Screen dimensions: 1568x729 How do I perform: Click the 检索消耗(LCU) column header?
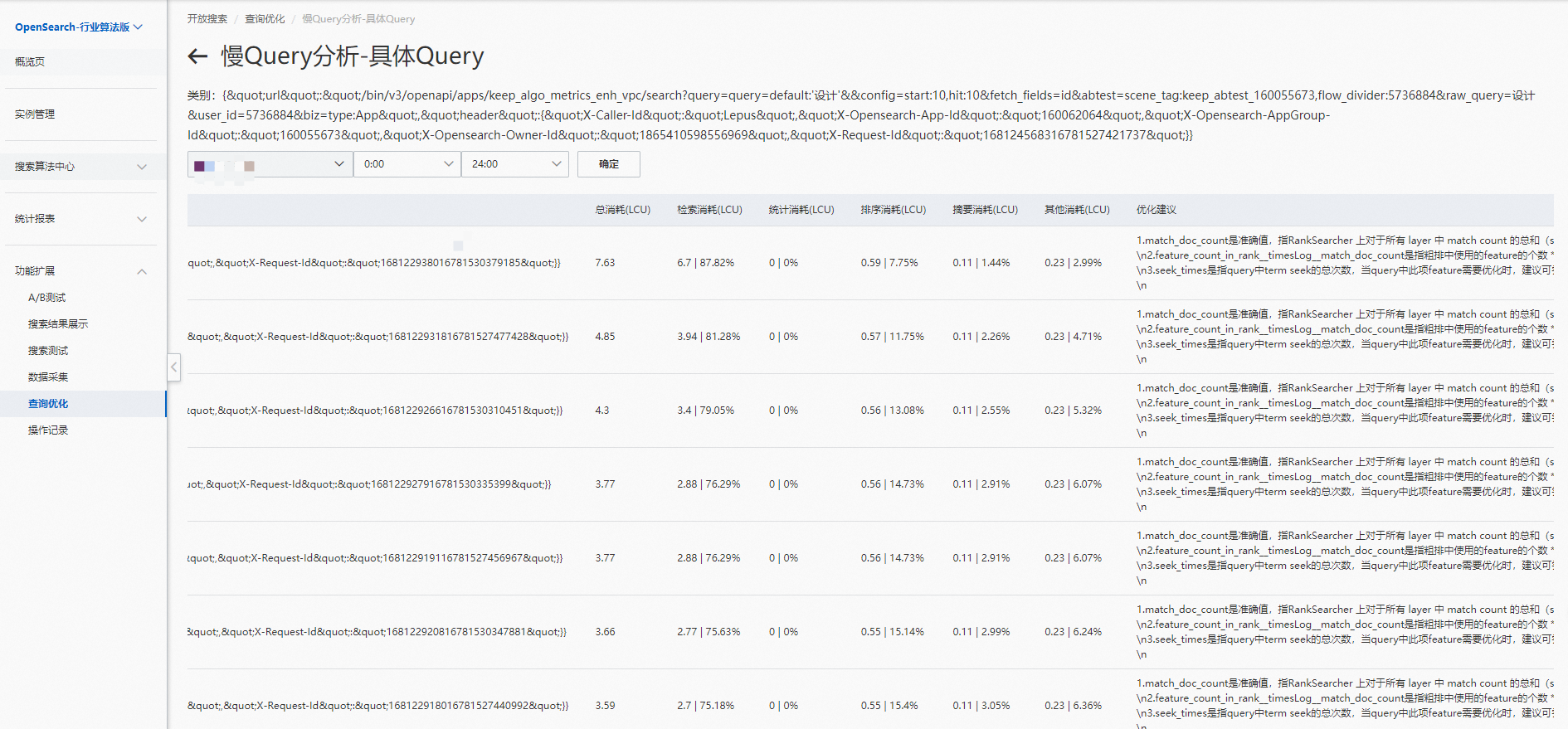click(x=709, y=210)
